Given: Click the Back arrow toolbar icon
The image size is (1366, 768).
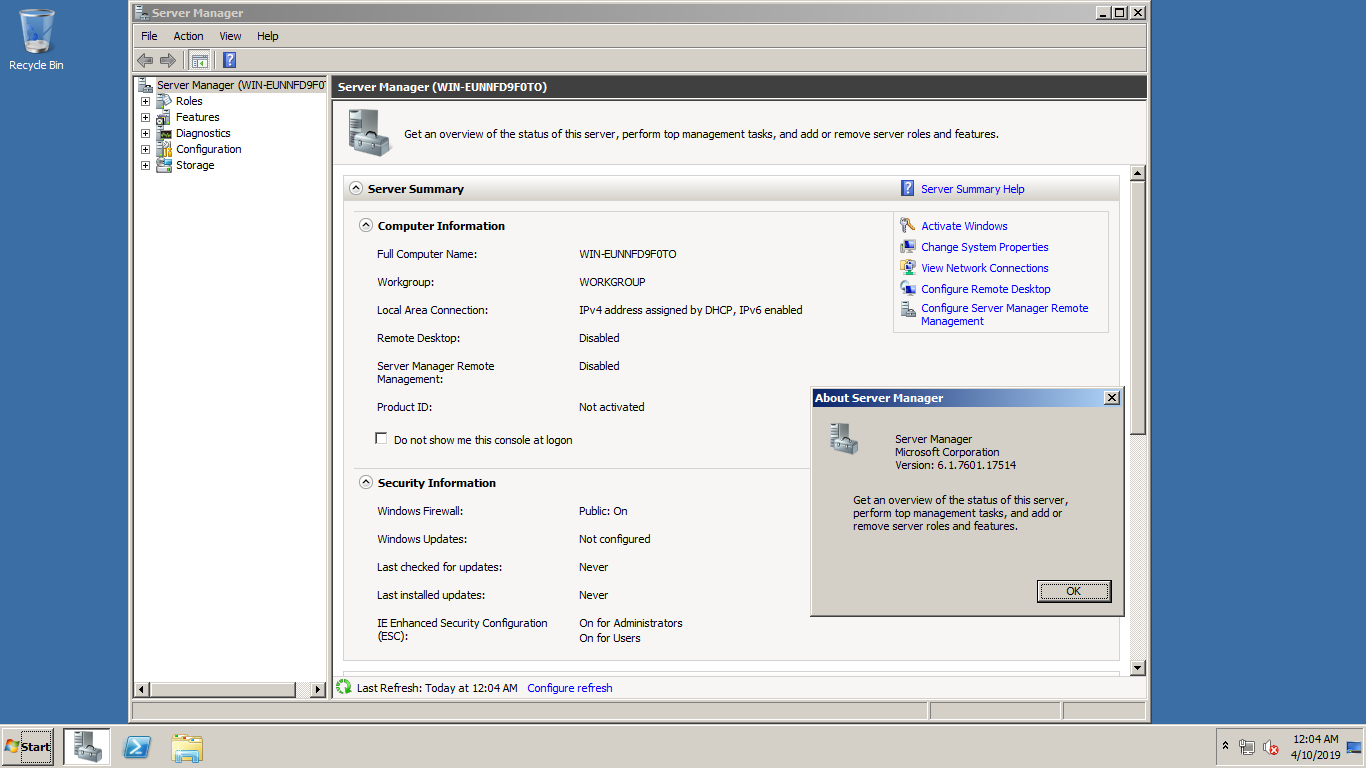Looking at the screenshot, I should click(145, 60).
